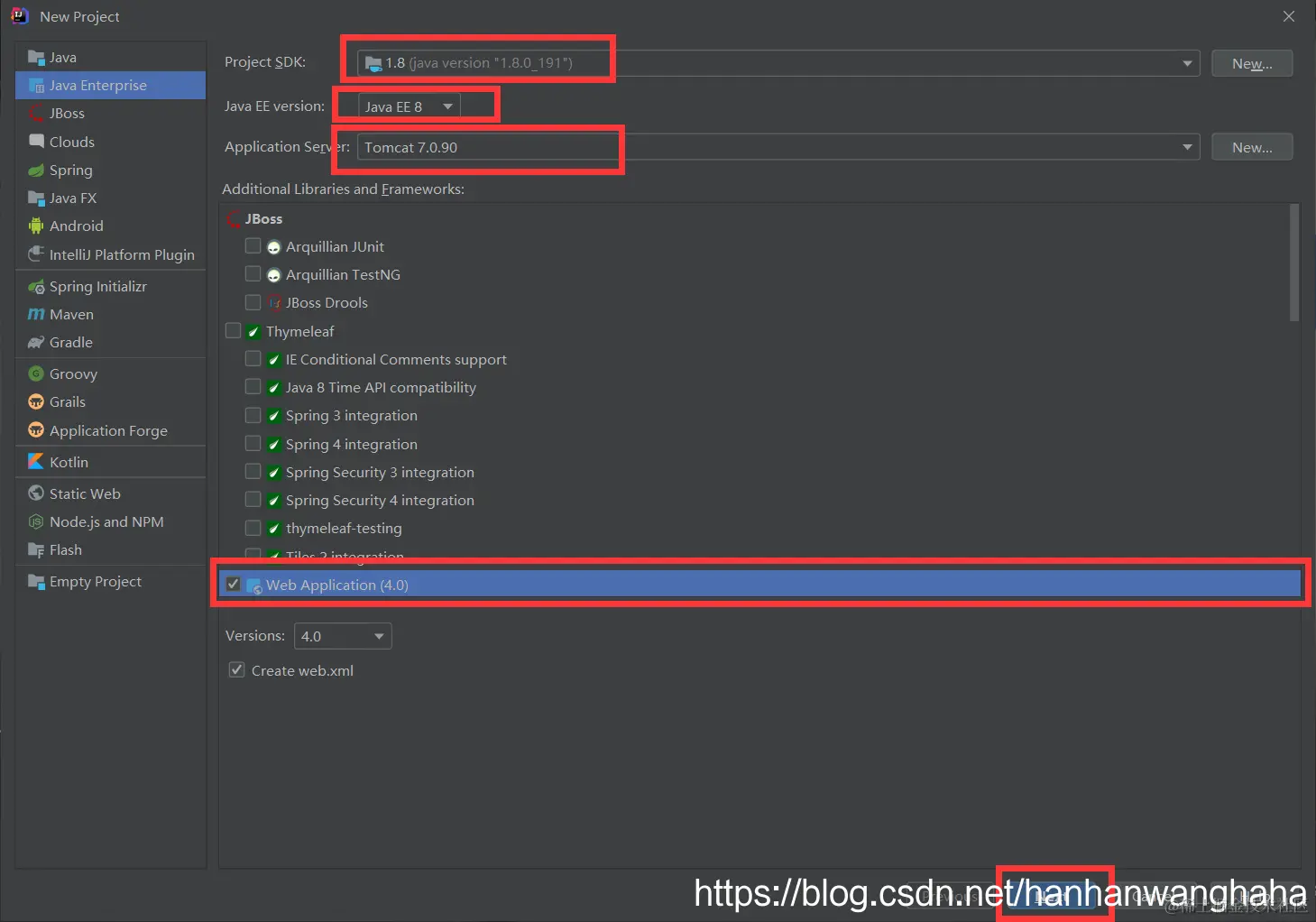Select the Flash project type

[x=111, y=549]
